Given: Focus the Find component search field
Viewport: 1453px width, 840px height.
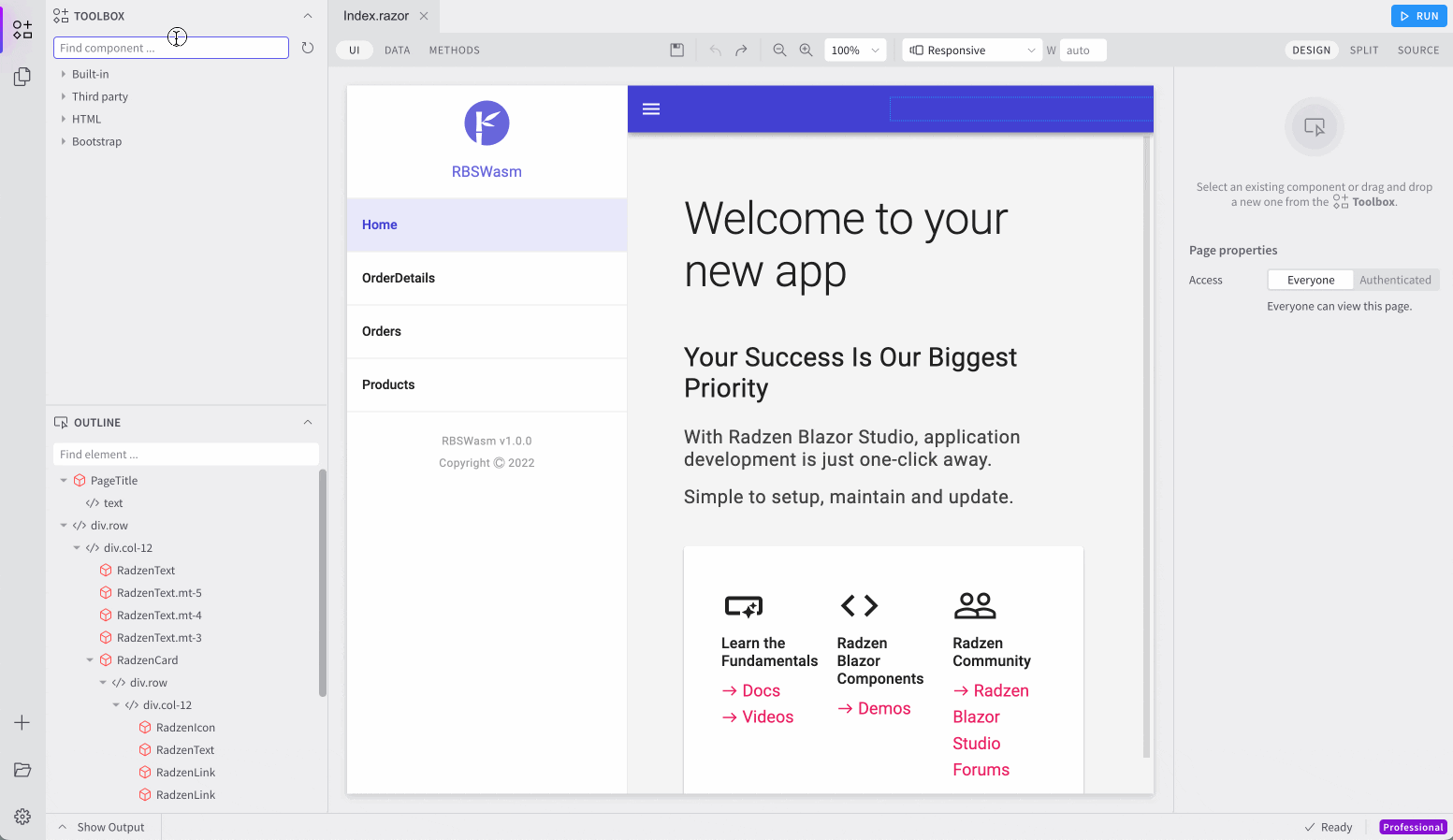Looking at the screenshot, I should tap(171, 48).
